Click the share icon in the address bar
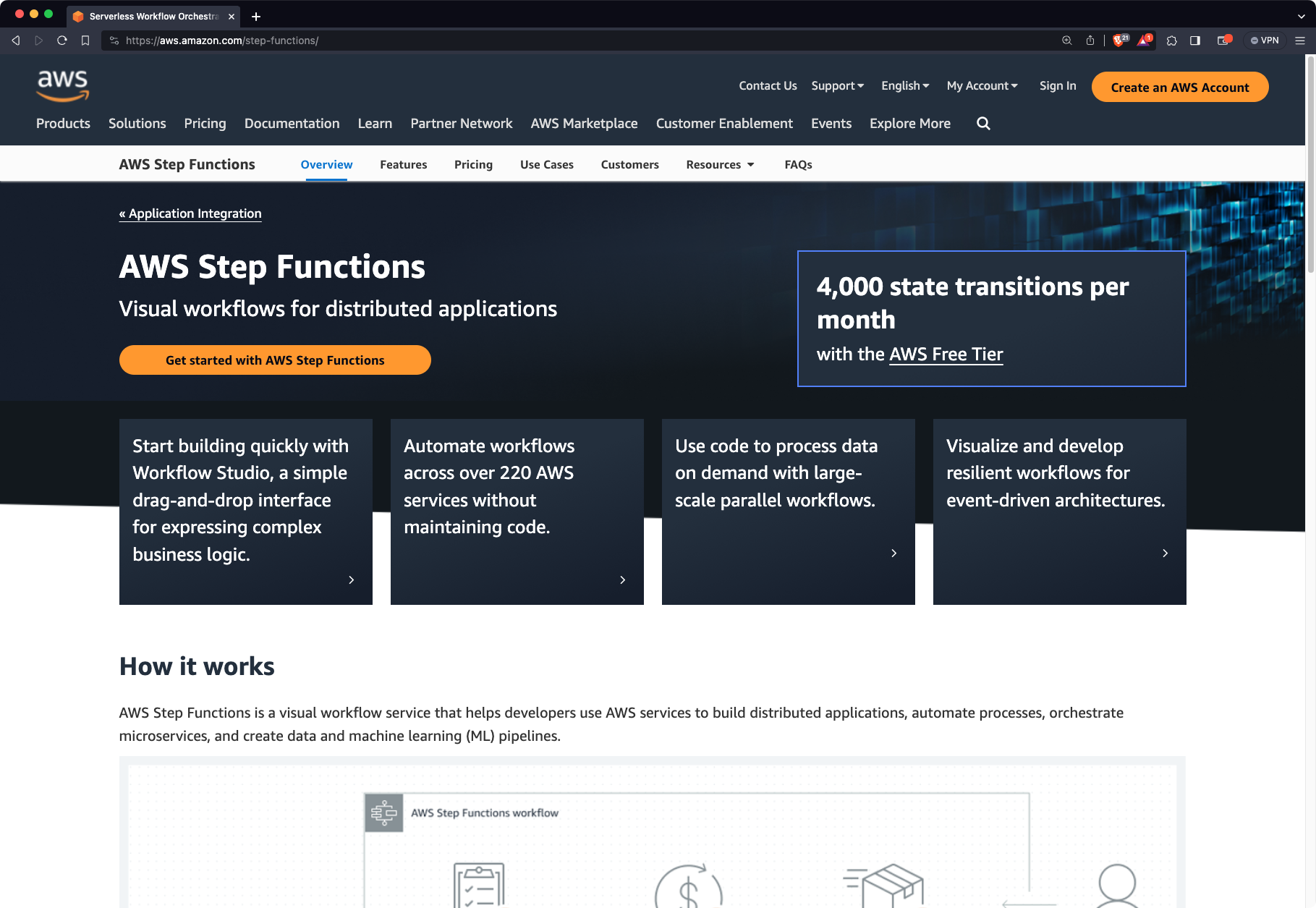Viewport: 1316px width, 908px height. click(1091, 41)
